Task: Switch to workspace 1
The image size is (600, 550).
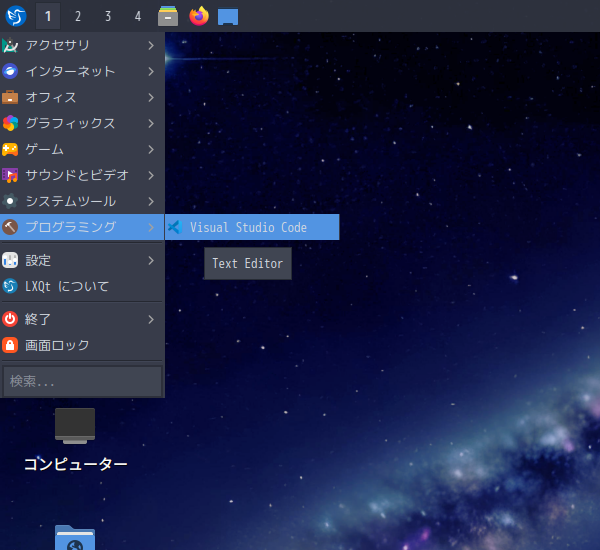Action: pos(48,16)
